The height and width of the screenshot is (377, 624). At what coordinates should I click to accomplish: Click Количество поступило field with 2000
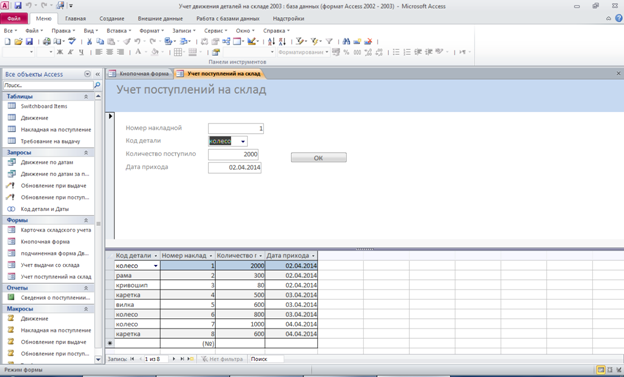tap(233, 154)
